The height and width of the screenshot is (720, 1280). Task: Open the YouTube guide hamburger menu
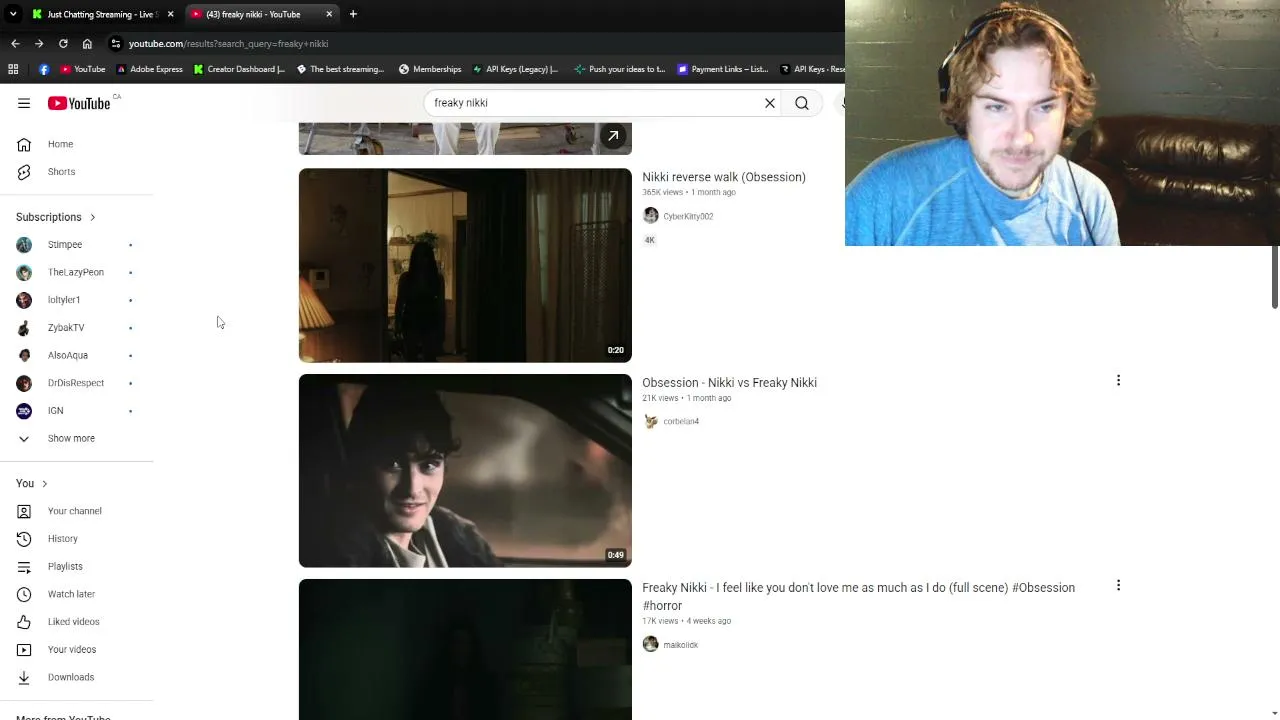tap(24, 103)
